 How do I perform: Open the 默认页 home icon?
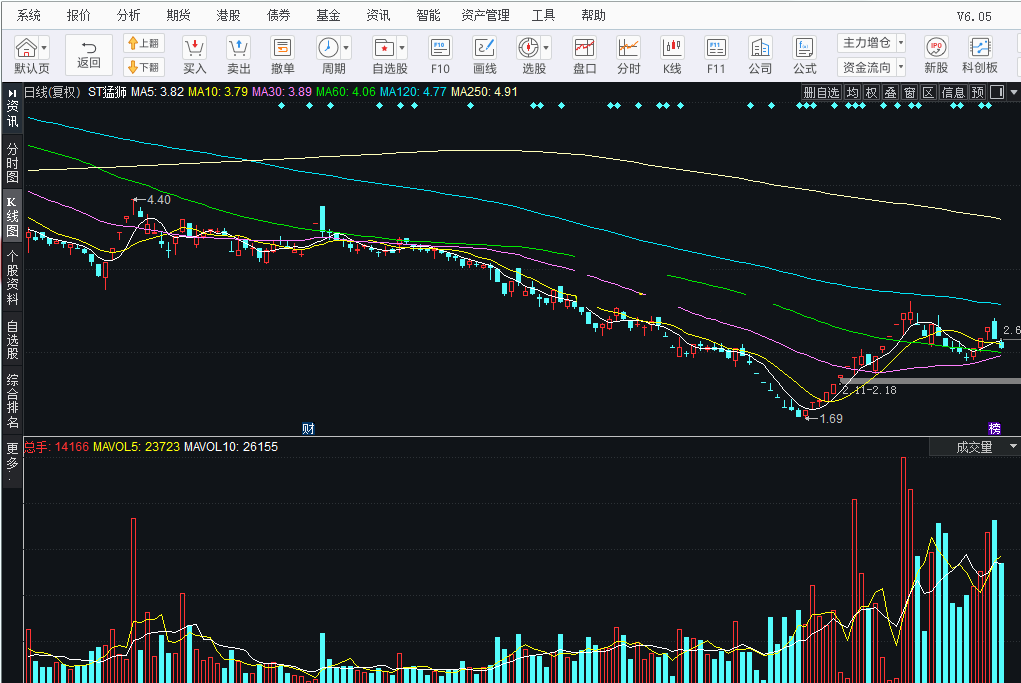click(x=26, y=48)
